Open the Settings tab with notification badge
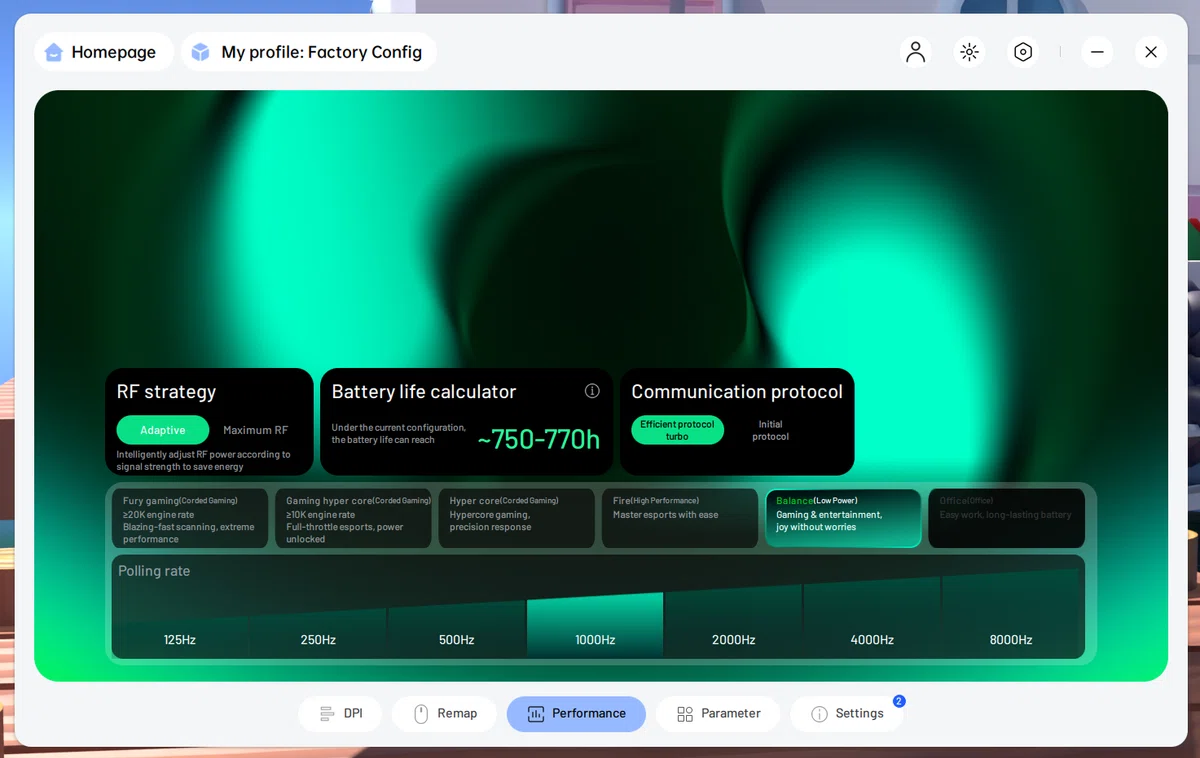 [x=847, y=713]
